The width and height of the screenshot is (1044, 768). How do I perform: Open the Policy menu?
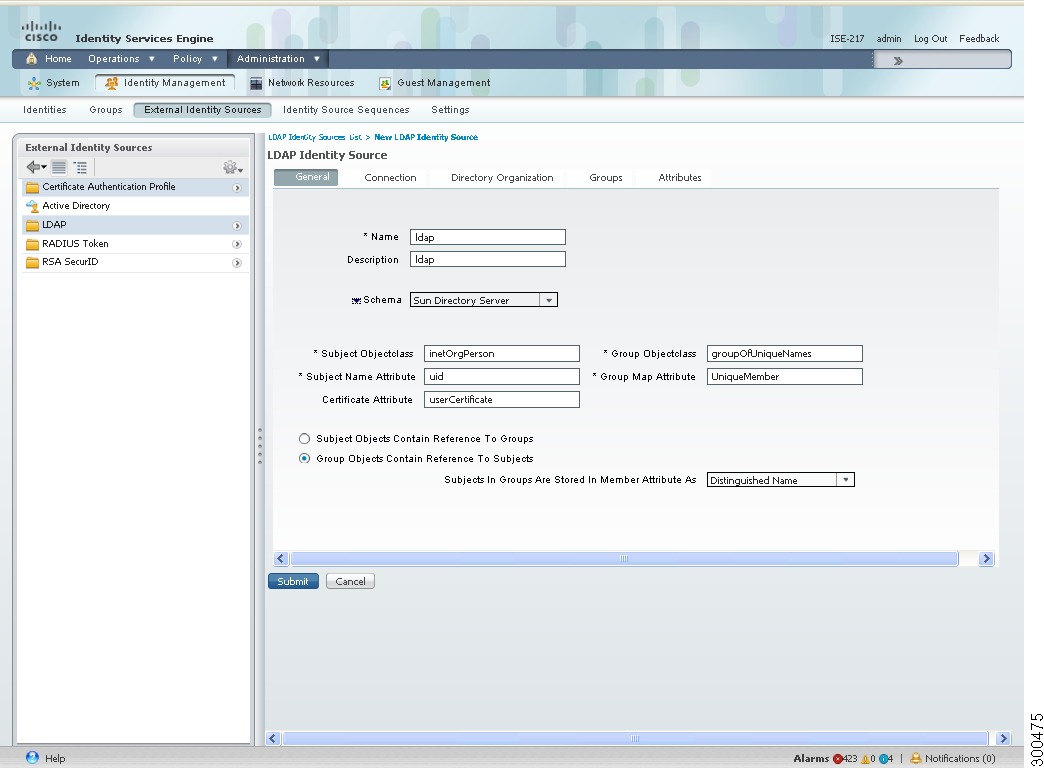coord(195,59)
